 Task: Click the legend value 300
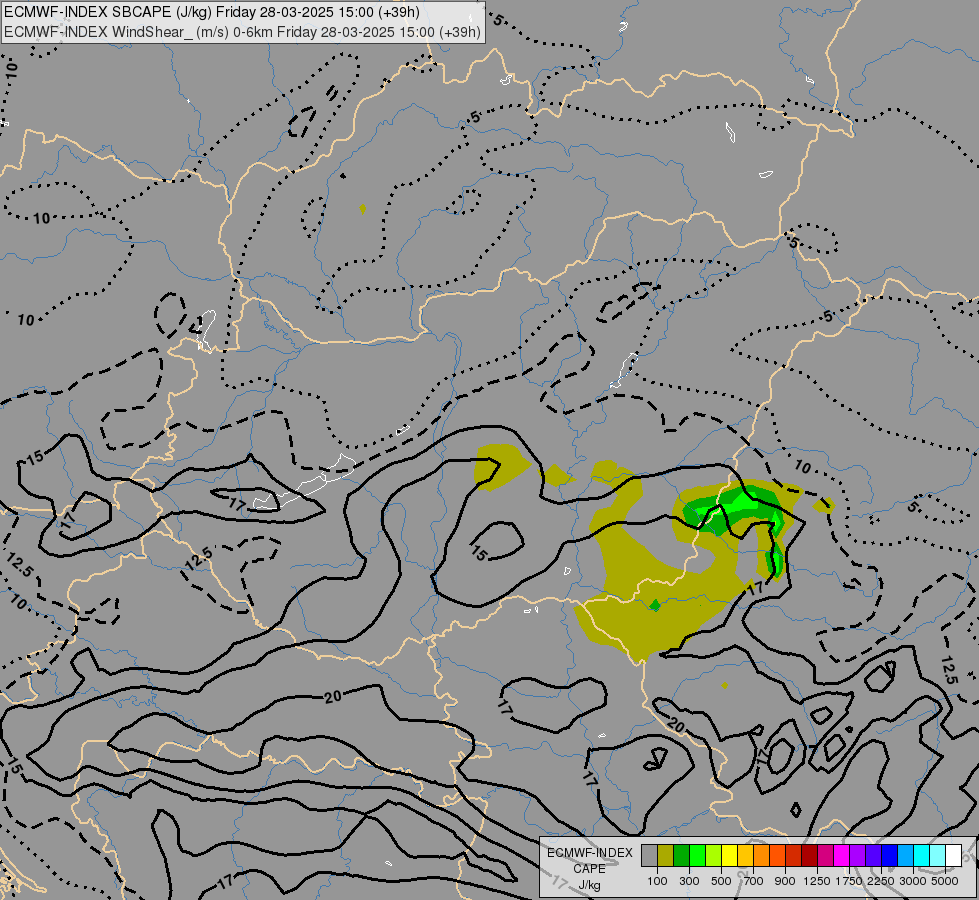(689, 881)
